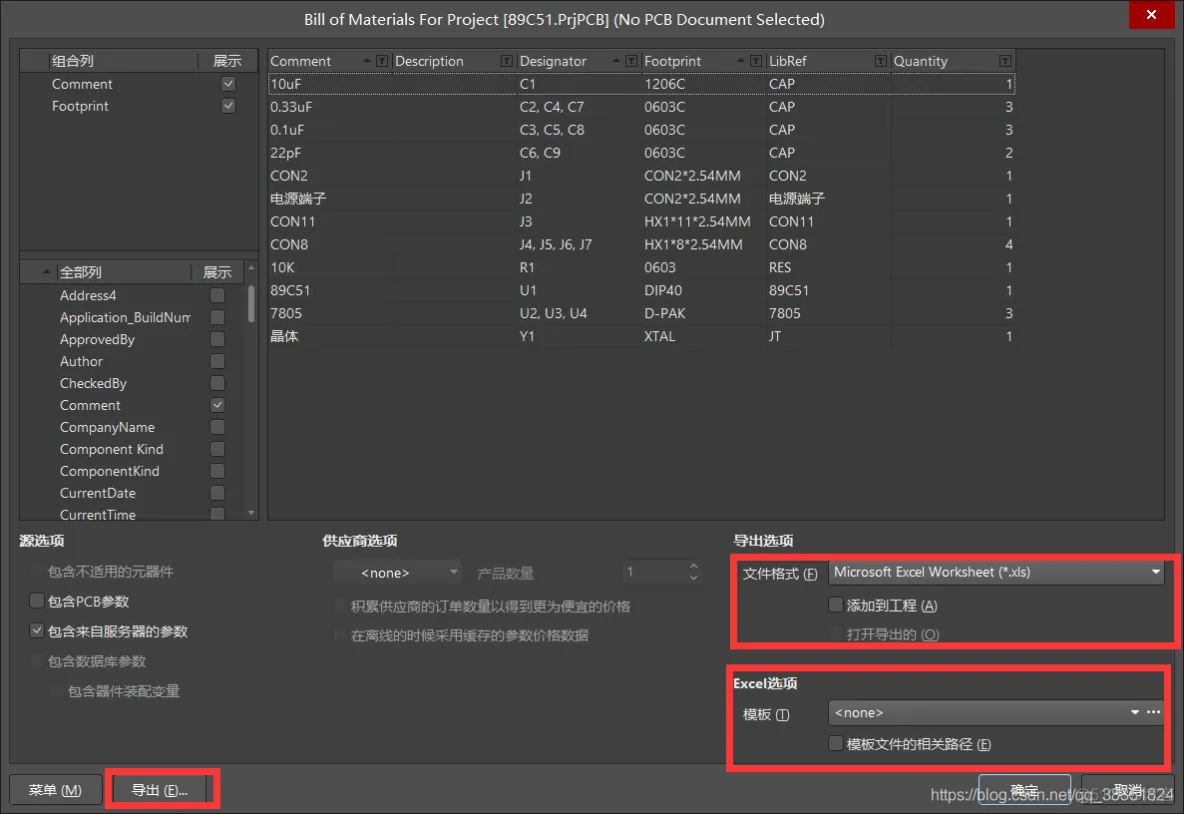Image resolution: width=1184 pixels, height=814 pixels.
Task: Select the CON11 J3 row
Action: click(641, 221)
